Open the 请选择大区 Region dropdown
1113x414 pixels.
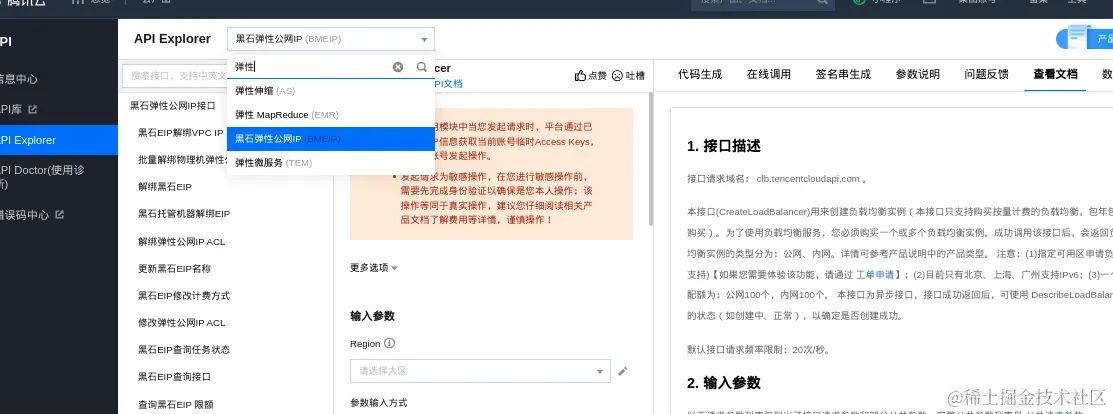coord(480,371)
